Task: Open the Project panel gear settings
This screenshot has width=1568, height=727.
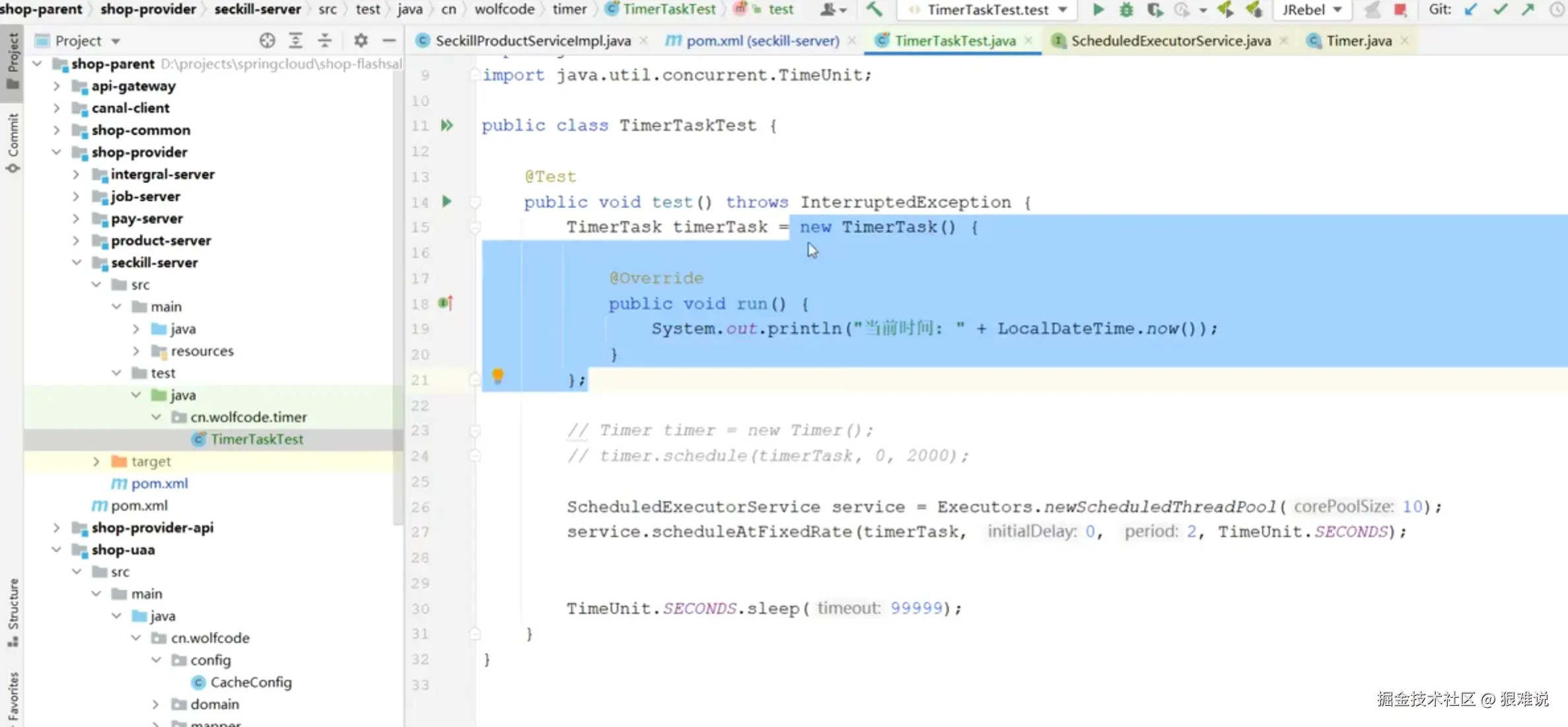Action: point(361,40)
